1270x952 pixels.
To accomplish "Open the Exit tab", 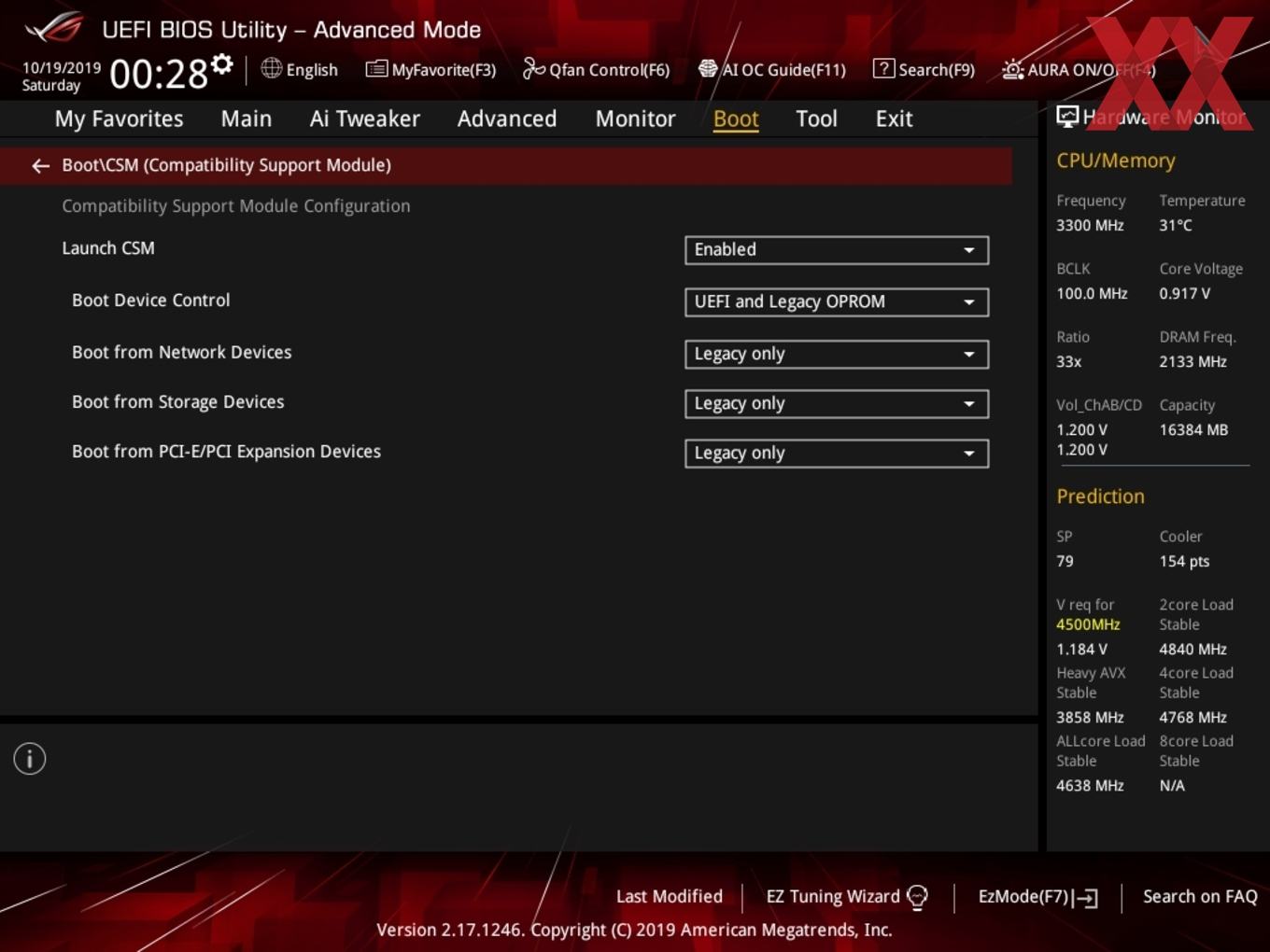I will click(x=894, y=119).
